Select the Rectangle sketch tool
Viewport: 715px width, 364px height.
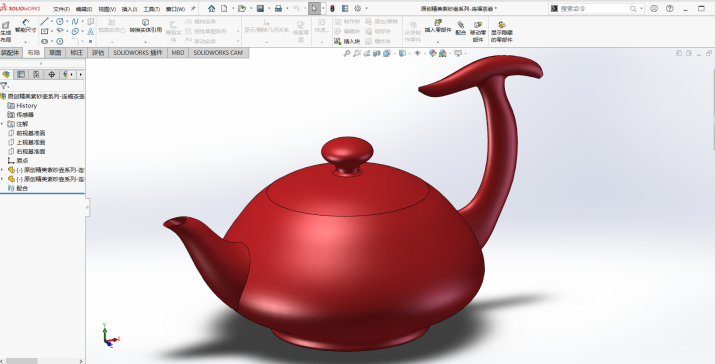point(44,31)
